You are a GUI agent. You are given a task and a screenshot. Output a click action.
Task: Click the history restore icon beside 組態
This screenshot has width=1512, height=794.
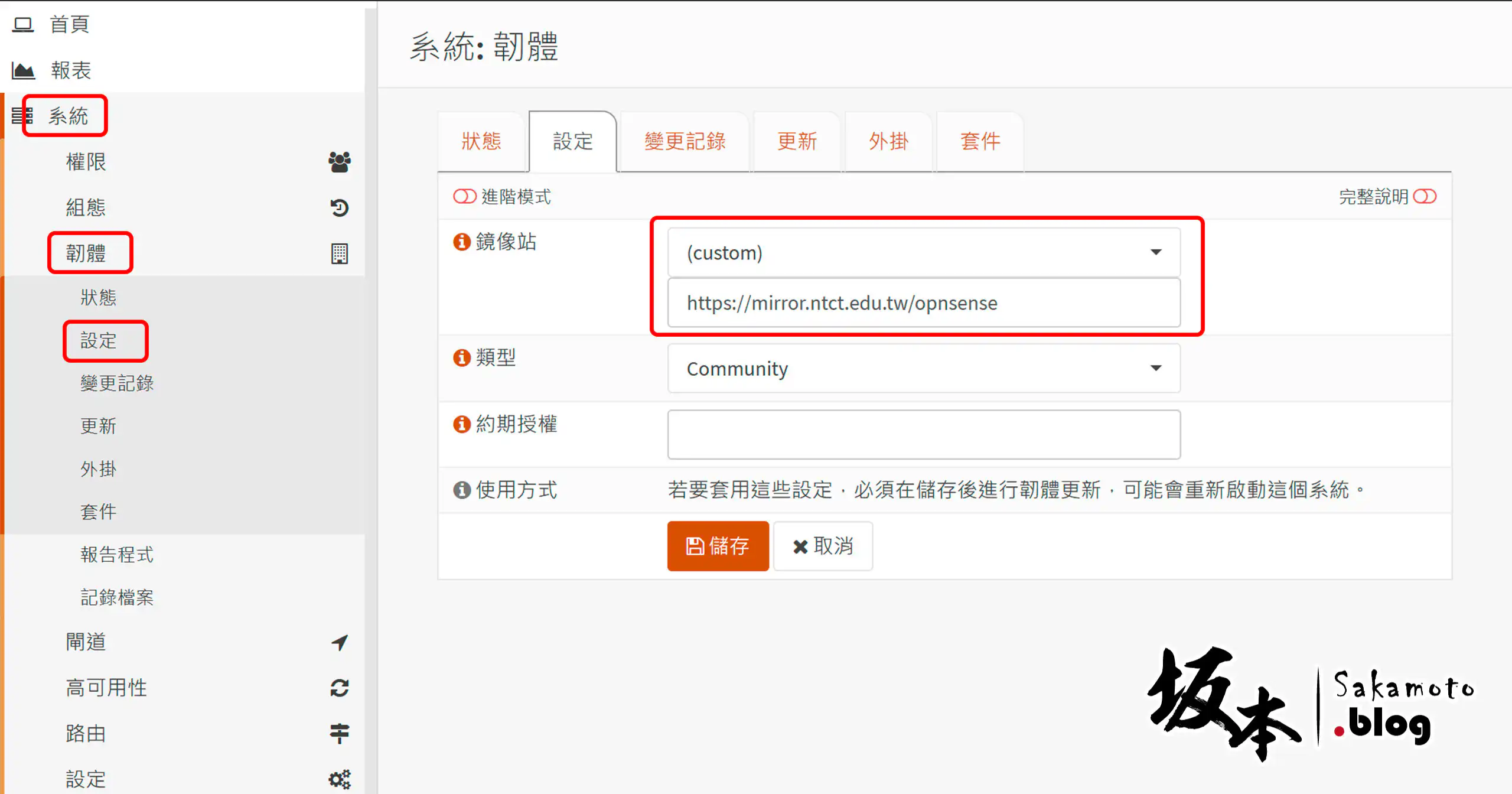pos(339,207)
